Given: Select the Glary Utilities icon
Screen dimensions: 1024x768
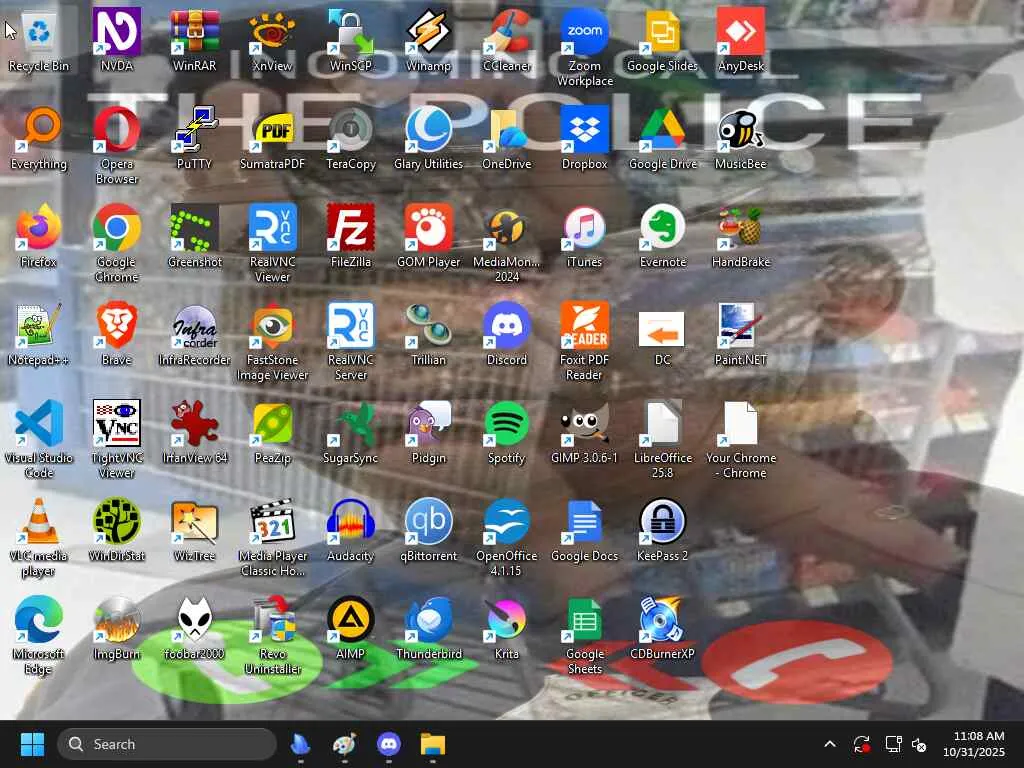Looking at the screenshot, I should [x=428, y=138].
